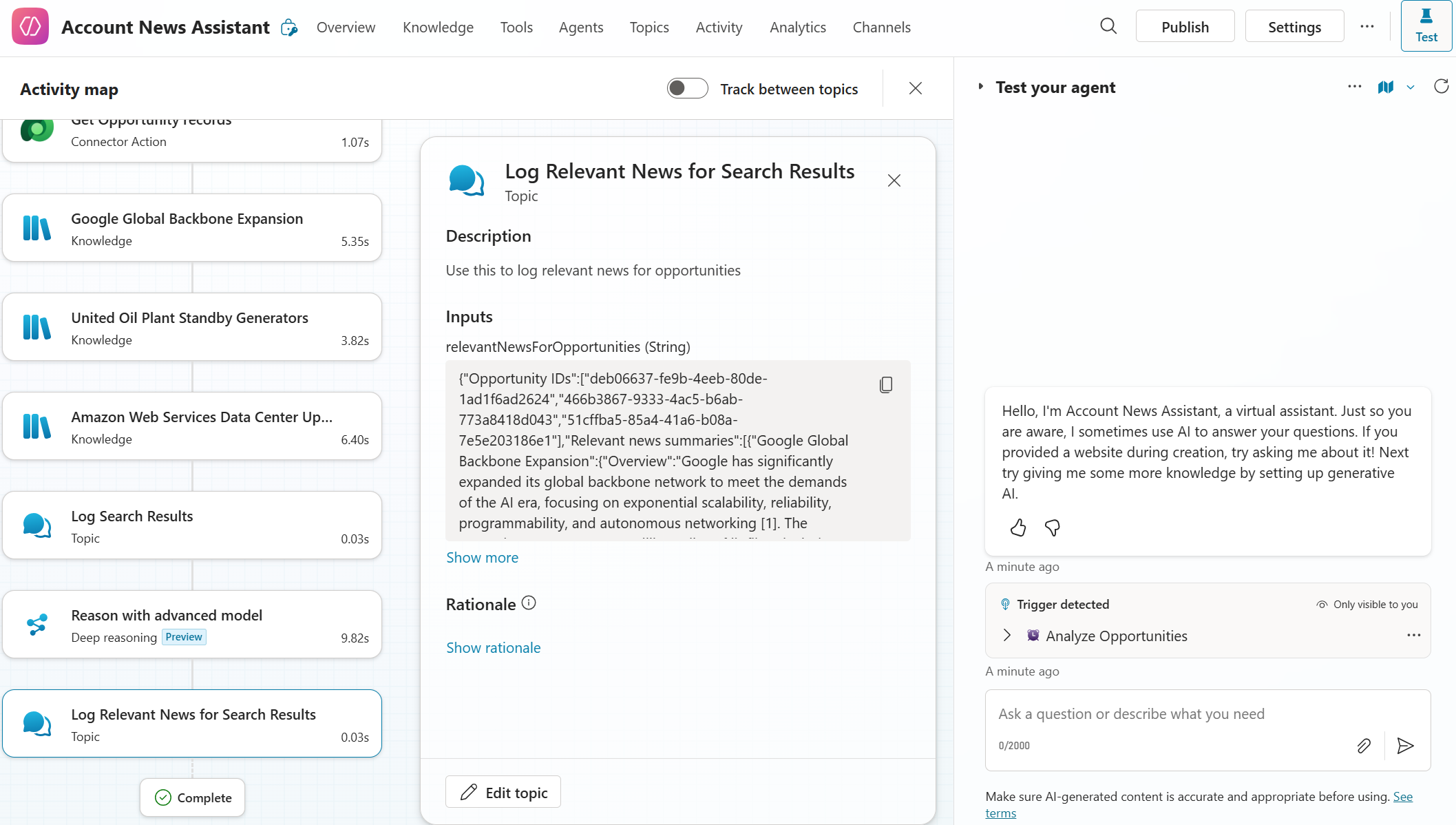This screenshot has width=1456, height=825.
Task: Expand the Analyze Opportunities trigger
Action: [x=1007, y=636]
